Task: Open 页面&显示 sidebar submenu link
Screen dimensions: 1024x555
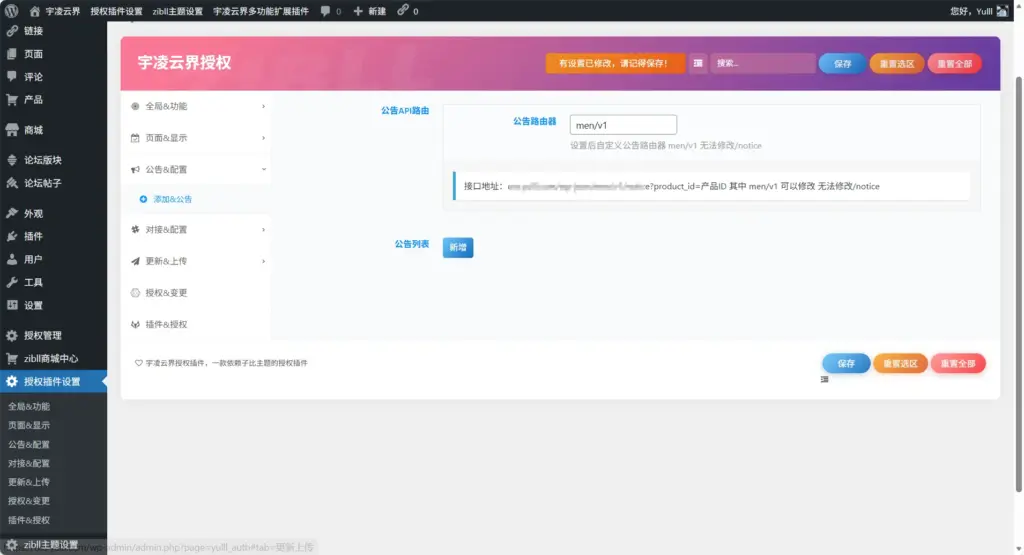Action: (x=29, y=425)
